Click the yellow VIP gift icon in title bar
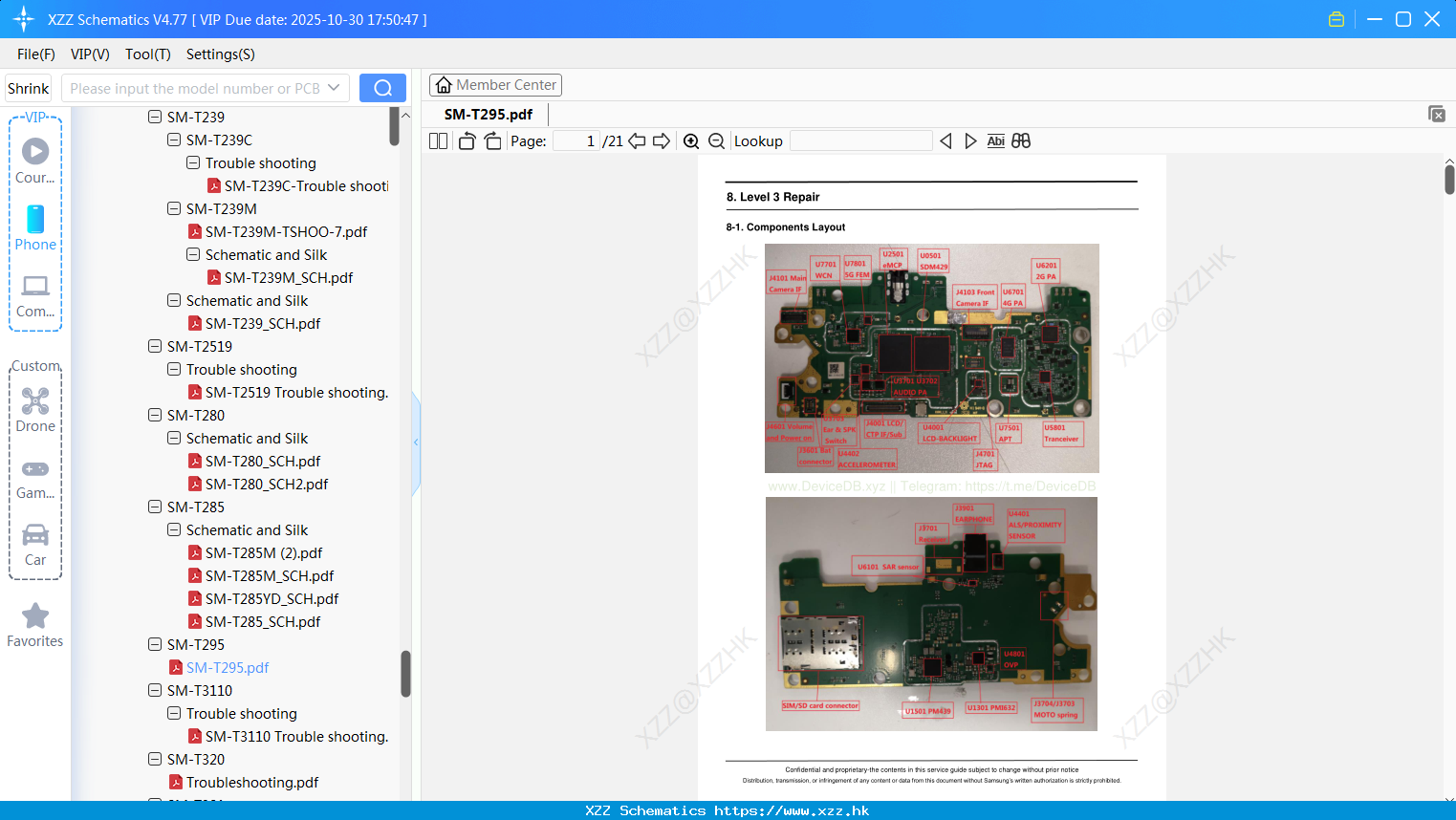Screen dimensions: 1456x820 click(1336, 19)
